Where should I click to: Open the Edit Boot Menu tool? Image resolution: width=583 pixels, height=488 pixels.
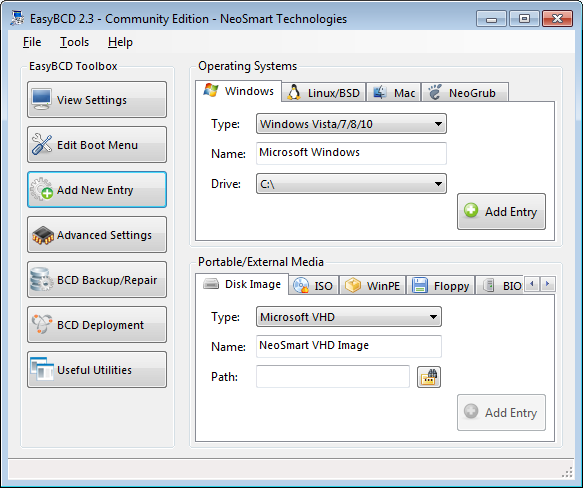click(97, 145)
